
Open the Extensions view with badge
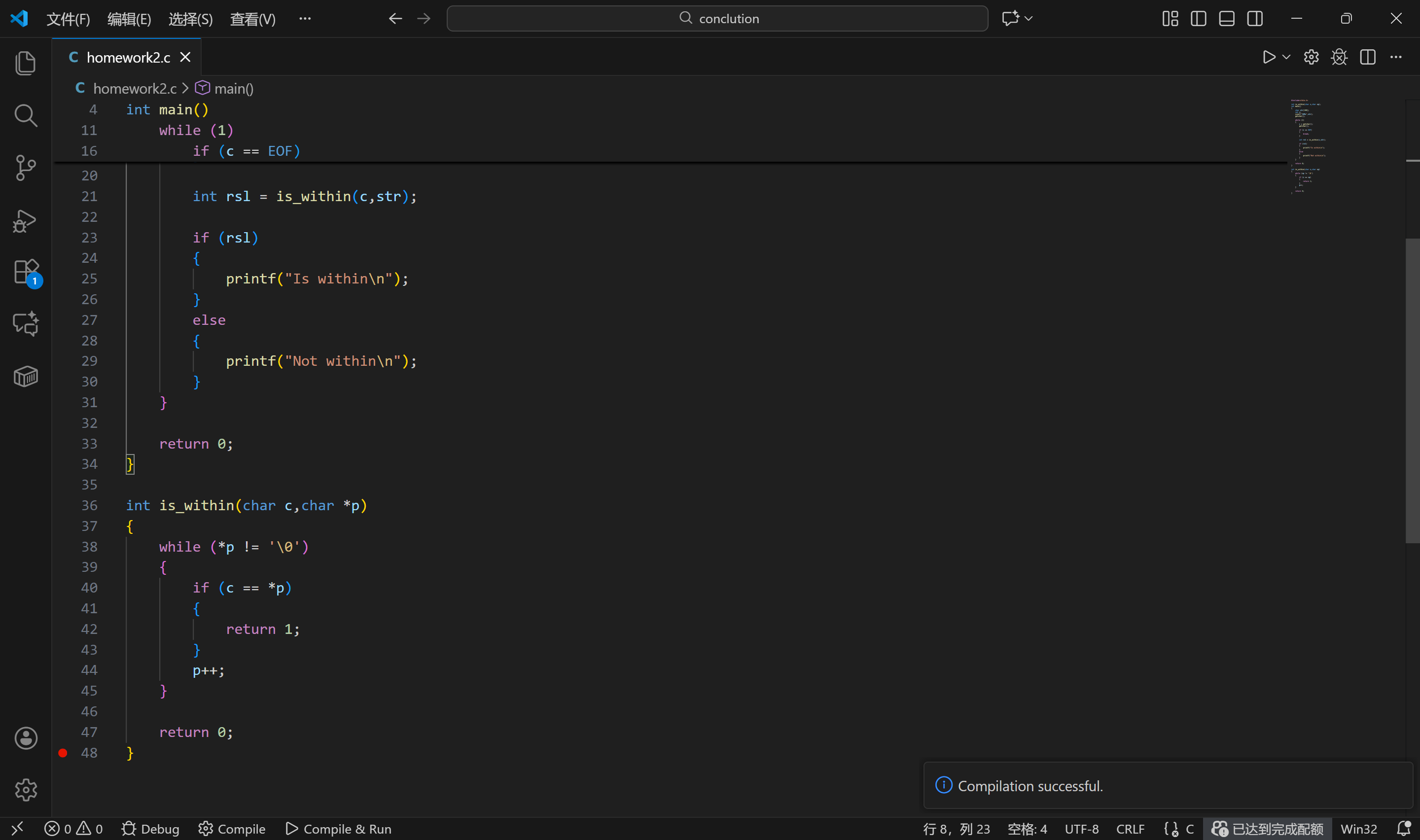tap(26, 272)
